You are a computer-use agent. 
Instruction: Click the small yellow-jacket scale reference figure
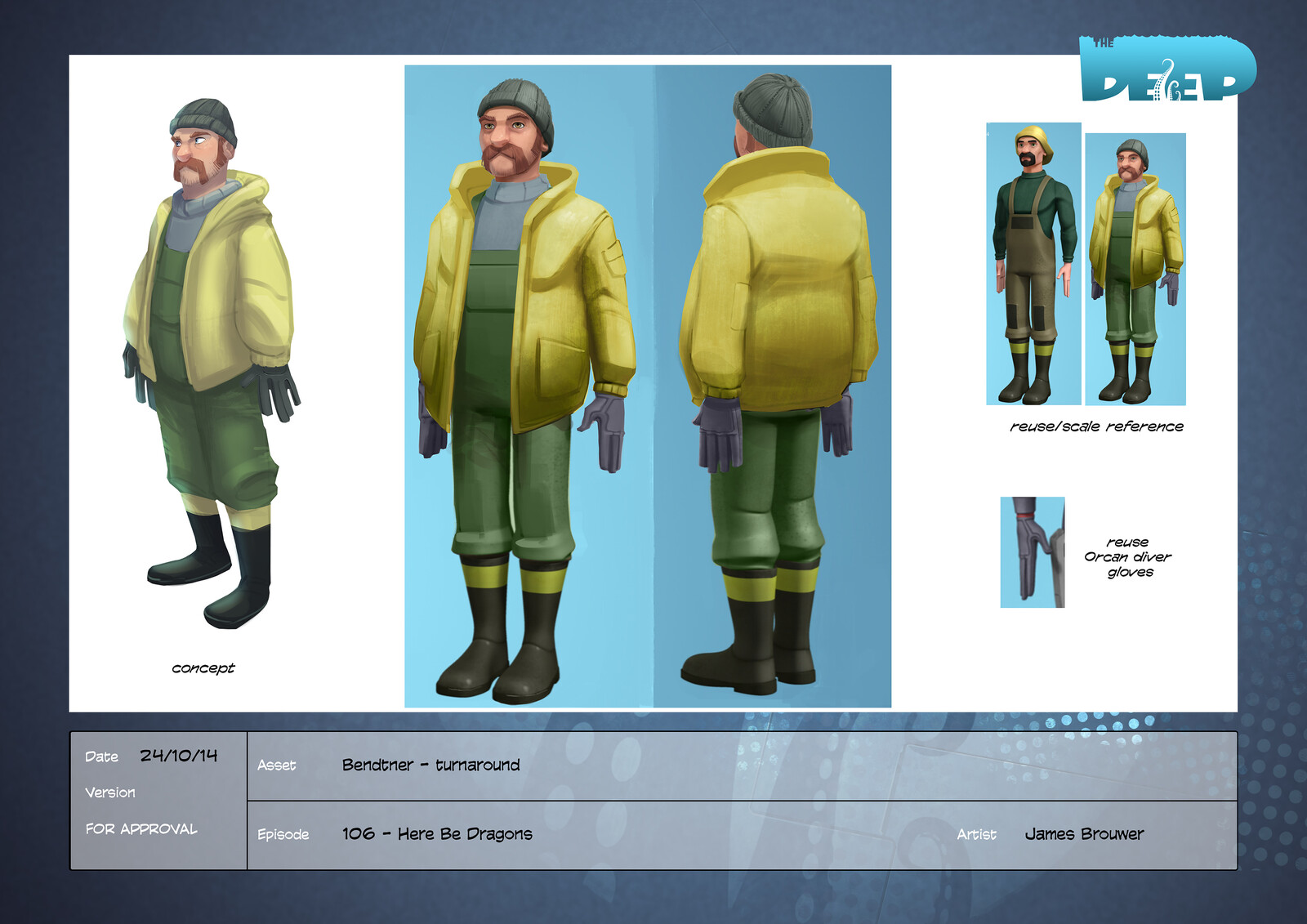pos(1135,269)
